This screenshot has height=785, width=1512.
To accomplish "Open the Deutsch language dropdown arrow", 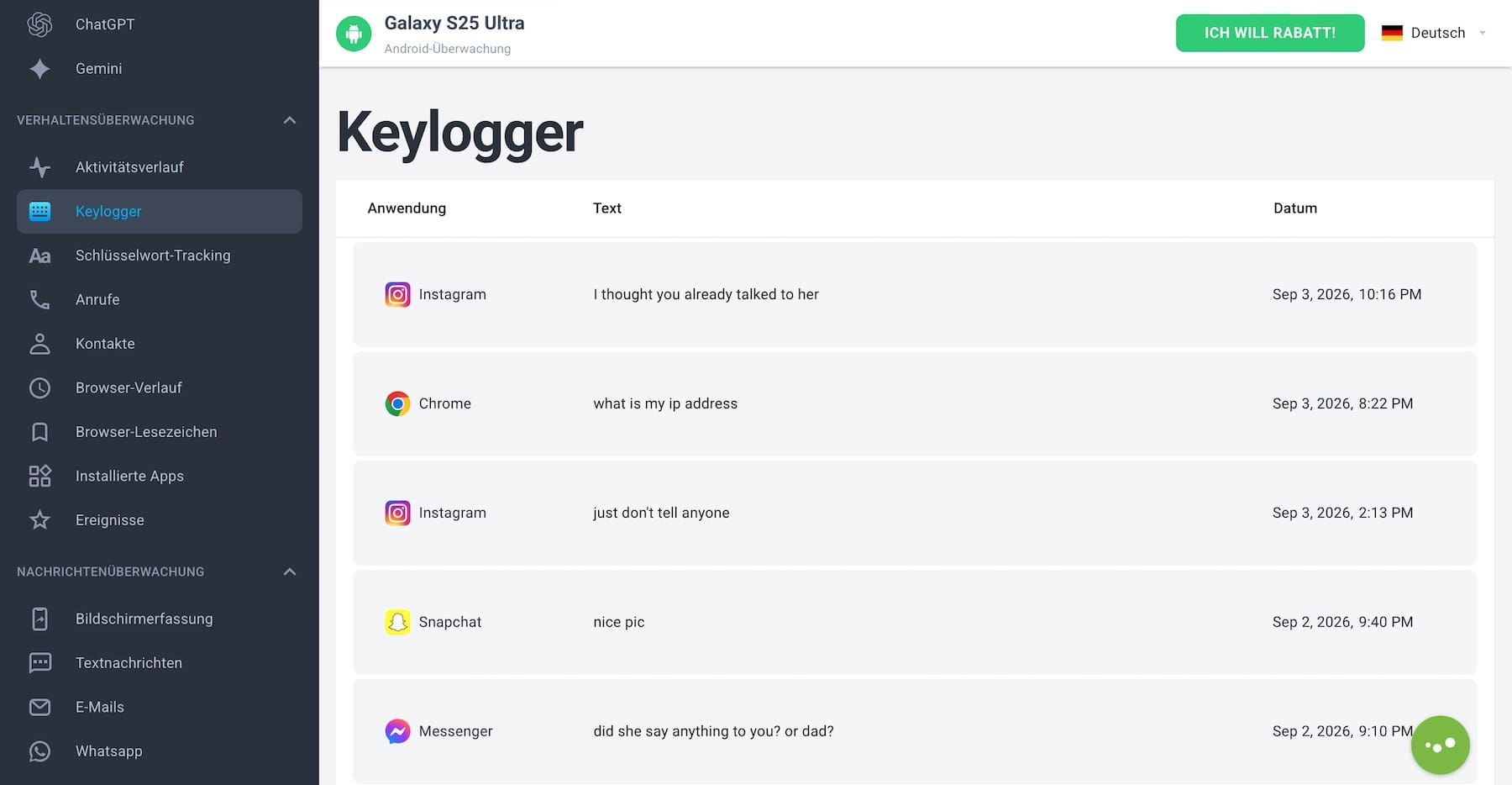I will click(1482, 34).
